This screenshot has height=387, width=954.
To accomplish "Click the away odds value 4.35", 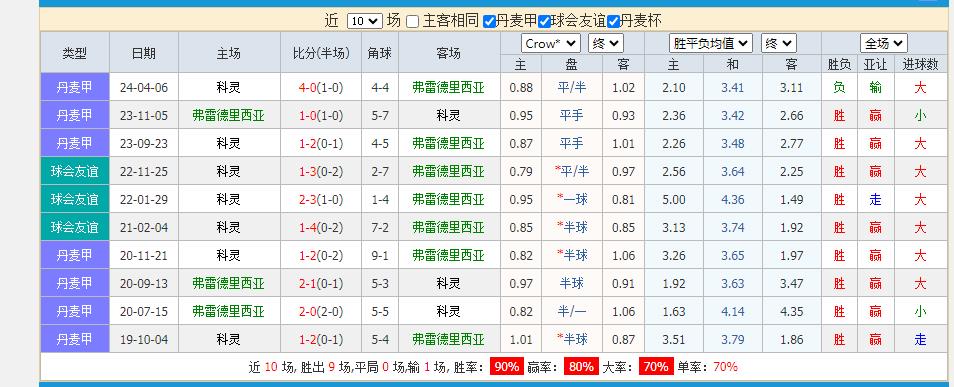I will tap(792, 312).
